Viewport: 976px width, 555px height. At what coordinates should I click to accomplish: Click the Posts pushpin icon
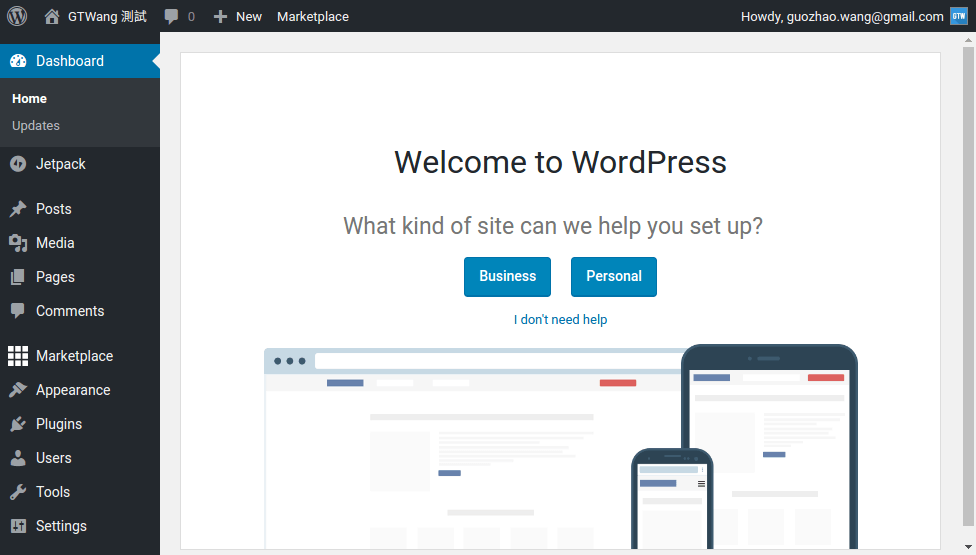[x=18, y=209]
